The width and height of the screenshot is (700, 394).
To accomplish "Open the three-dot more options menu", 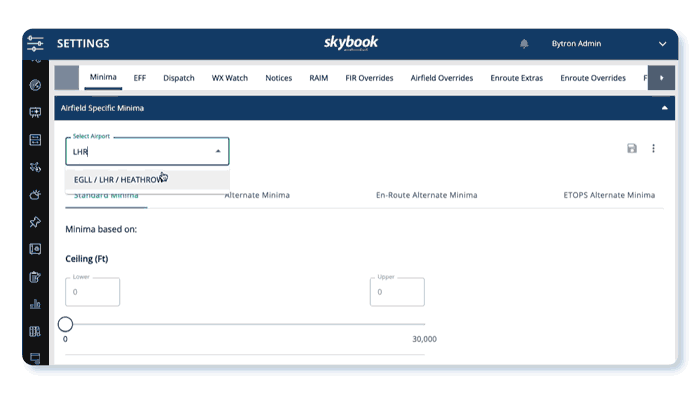I will (653, 148).
